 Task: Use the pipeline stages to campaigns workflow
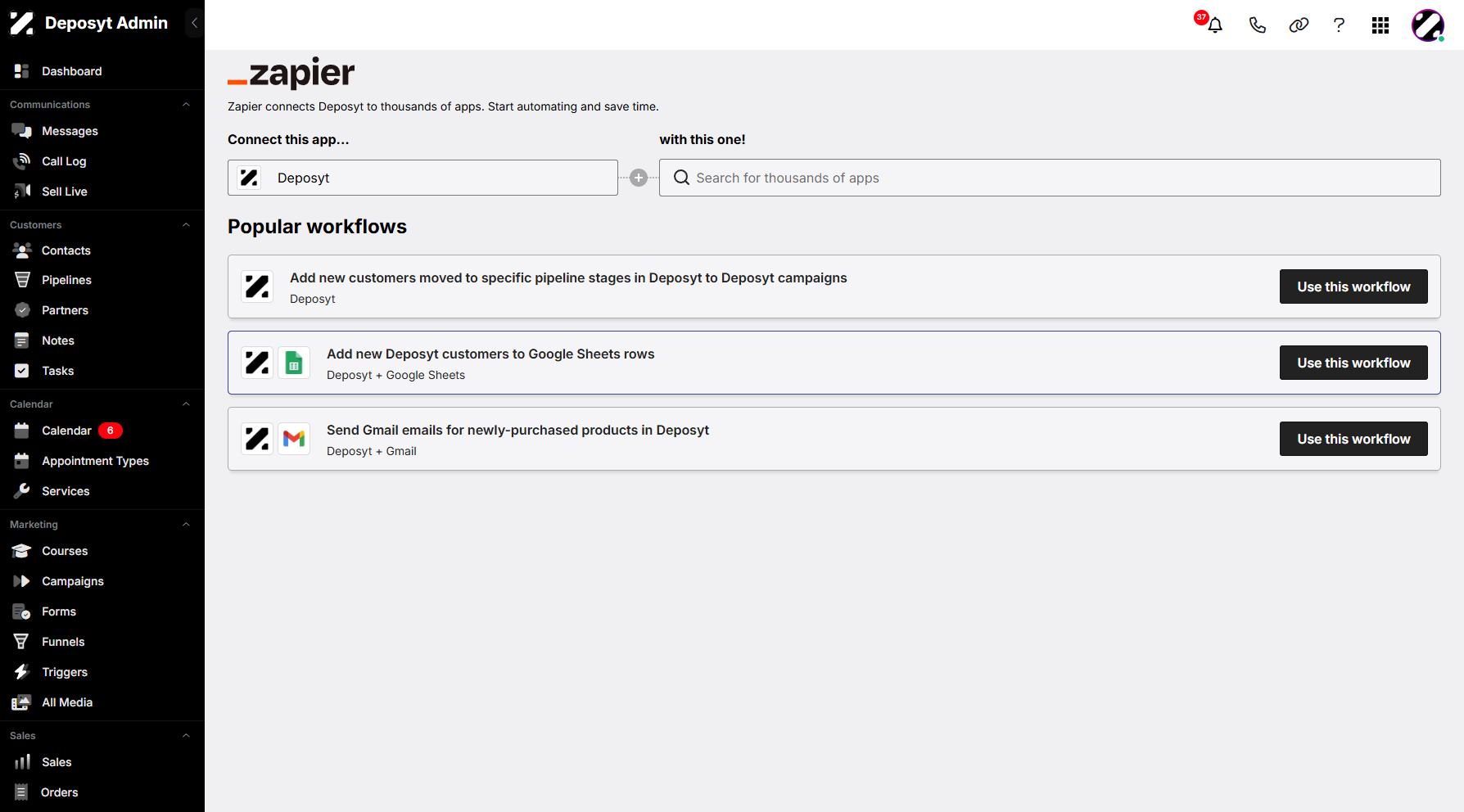click(1353, 286)
